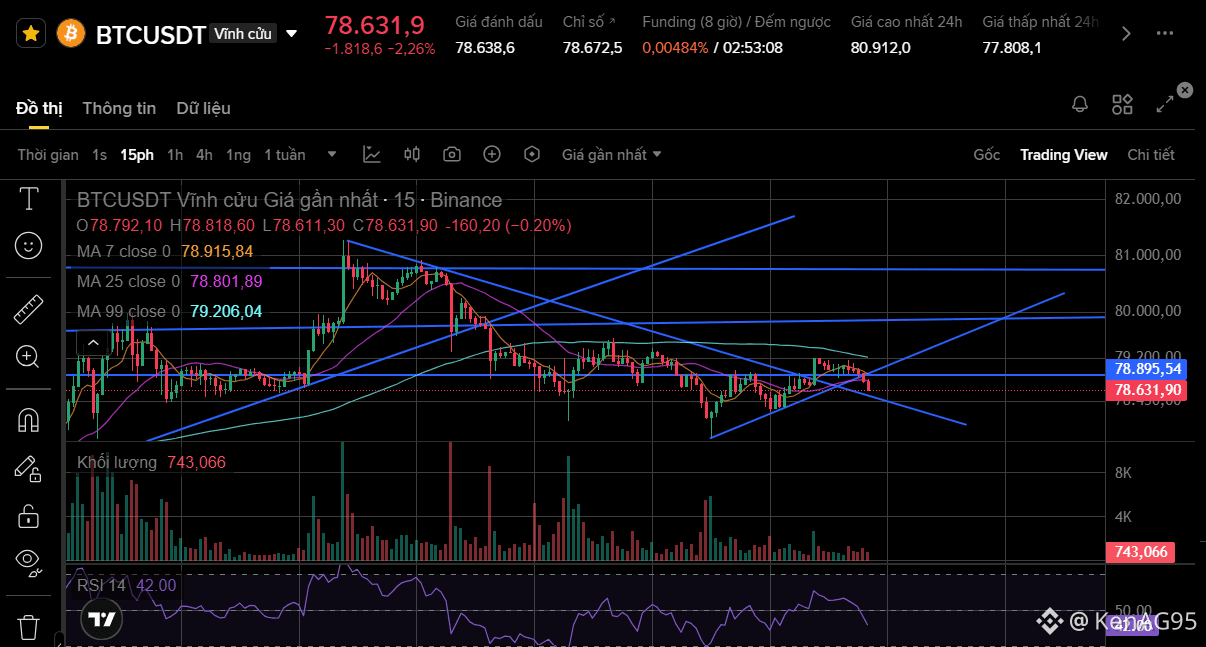Open candlestick chart style icon

pos(412,154)
